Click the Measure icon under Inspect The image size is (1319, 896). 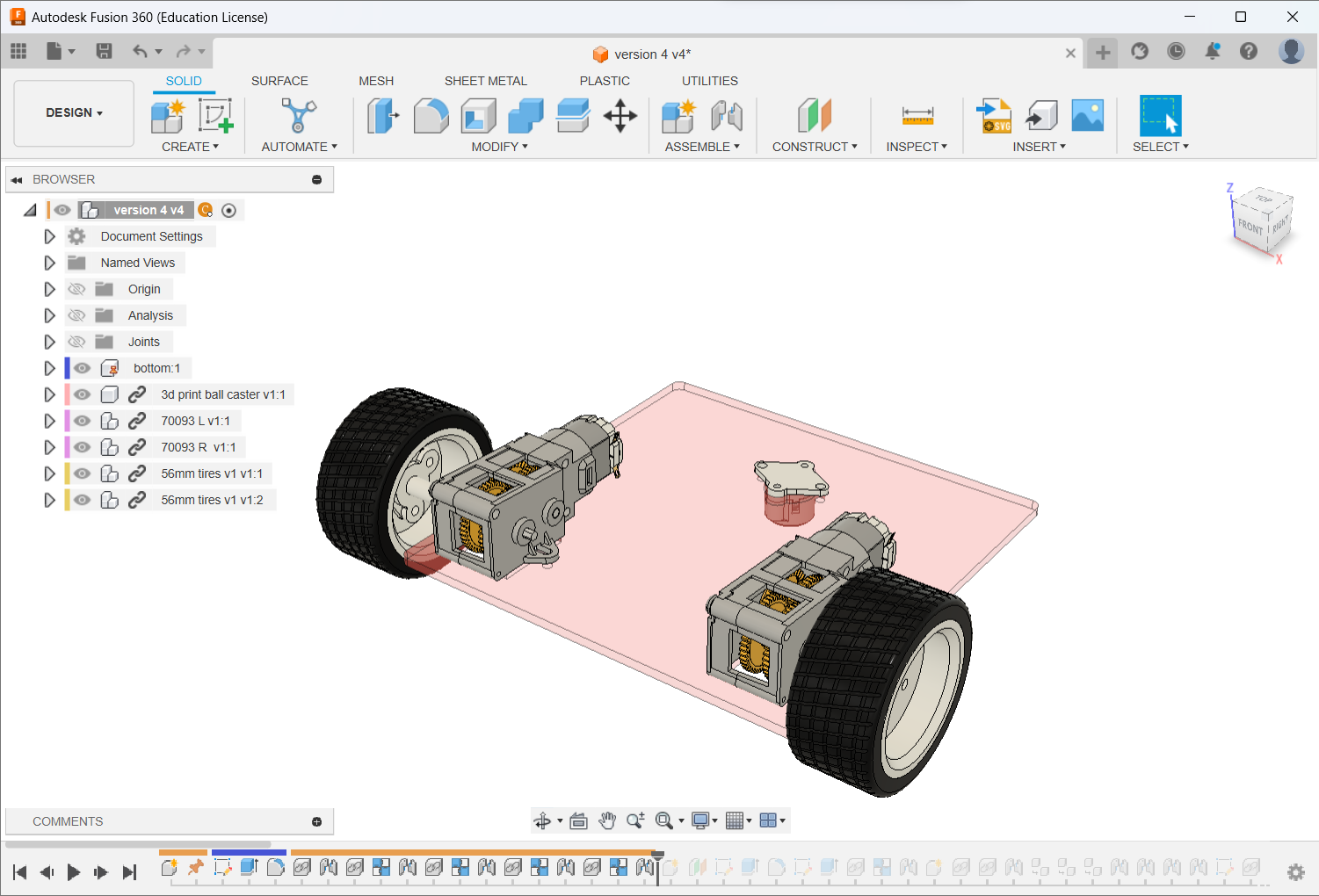tap(917, 116)
